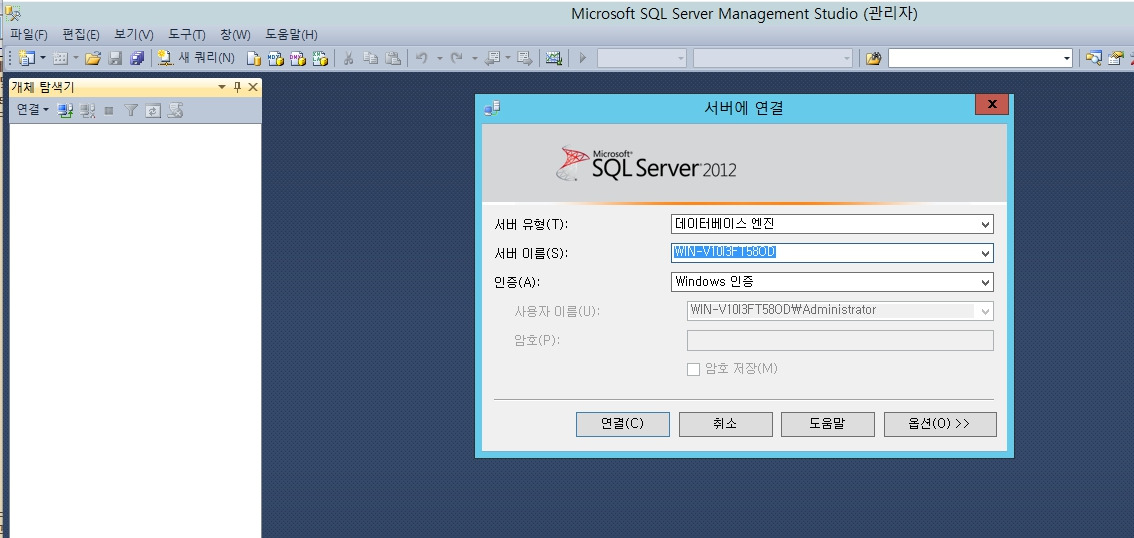Viewport: 1134px width, 538px height.
Task: Click the 옵션(O) >> button
Action: tap(939, 424)
